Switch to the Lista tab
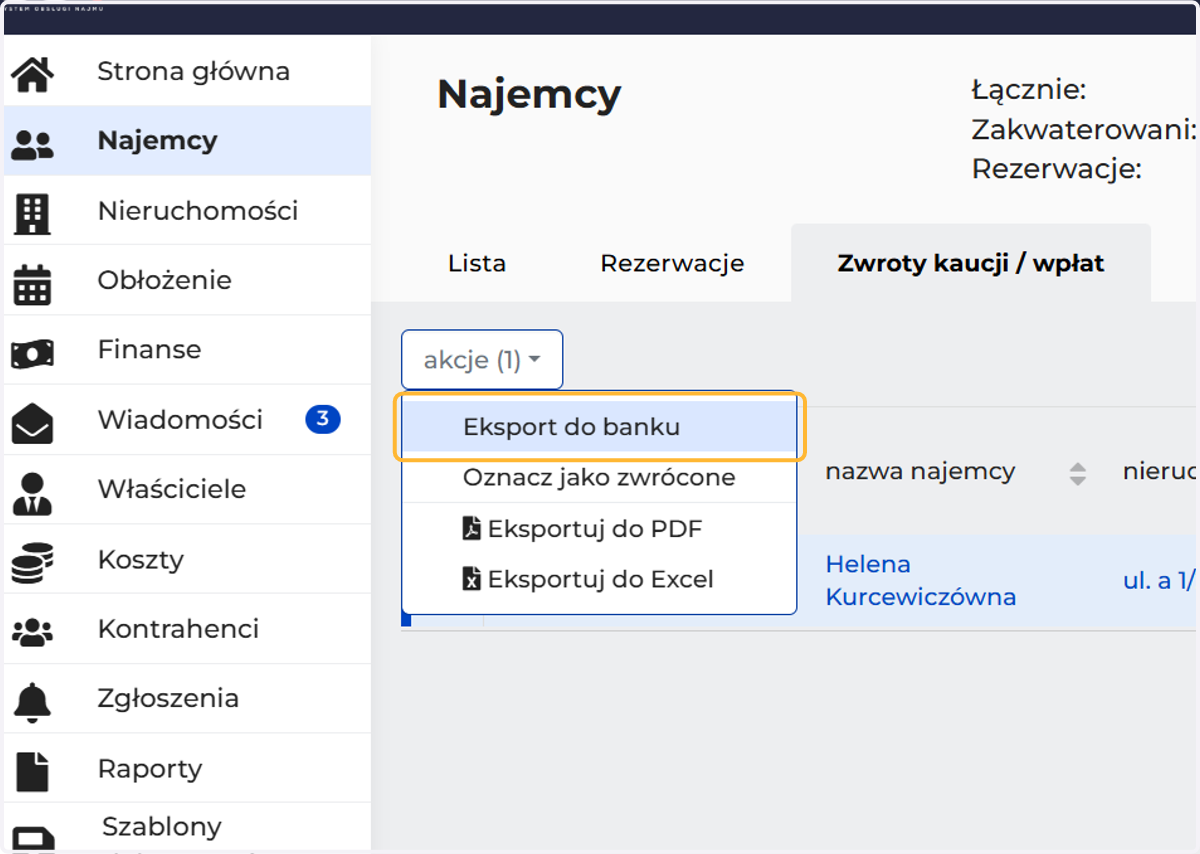This screenshot has width=1200, height=854. coord(477,263)
